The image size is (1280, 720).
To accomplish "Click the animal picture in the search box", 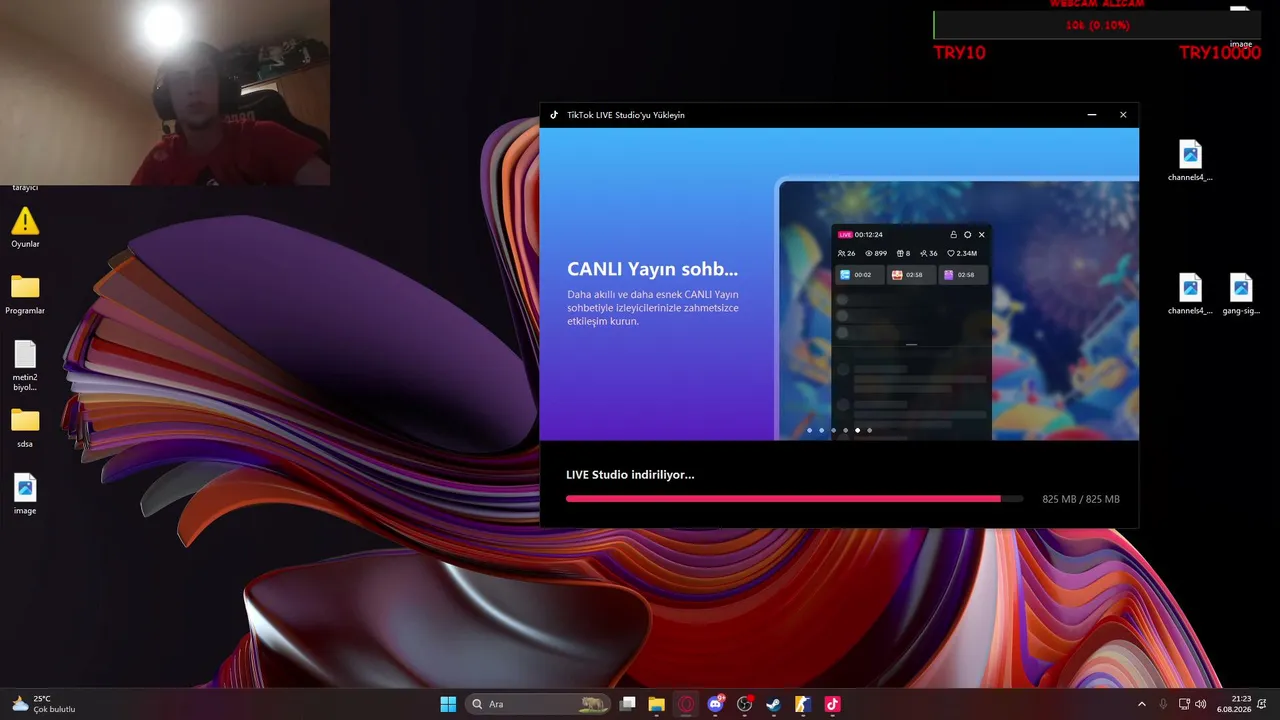I will point(592,704).
